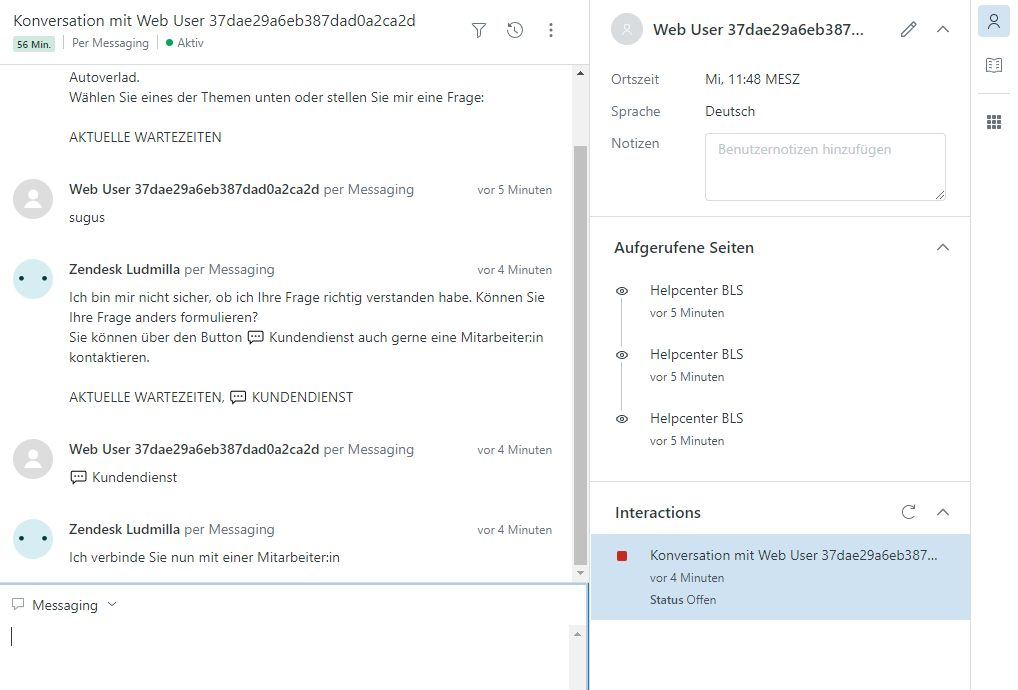Refresh the Interactions list
The height and width of the screenshot is (690, 1018).
(908, 512)
